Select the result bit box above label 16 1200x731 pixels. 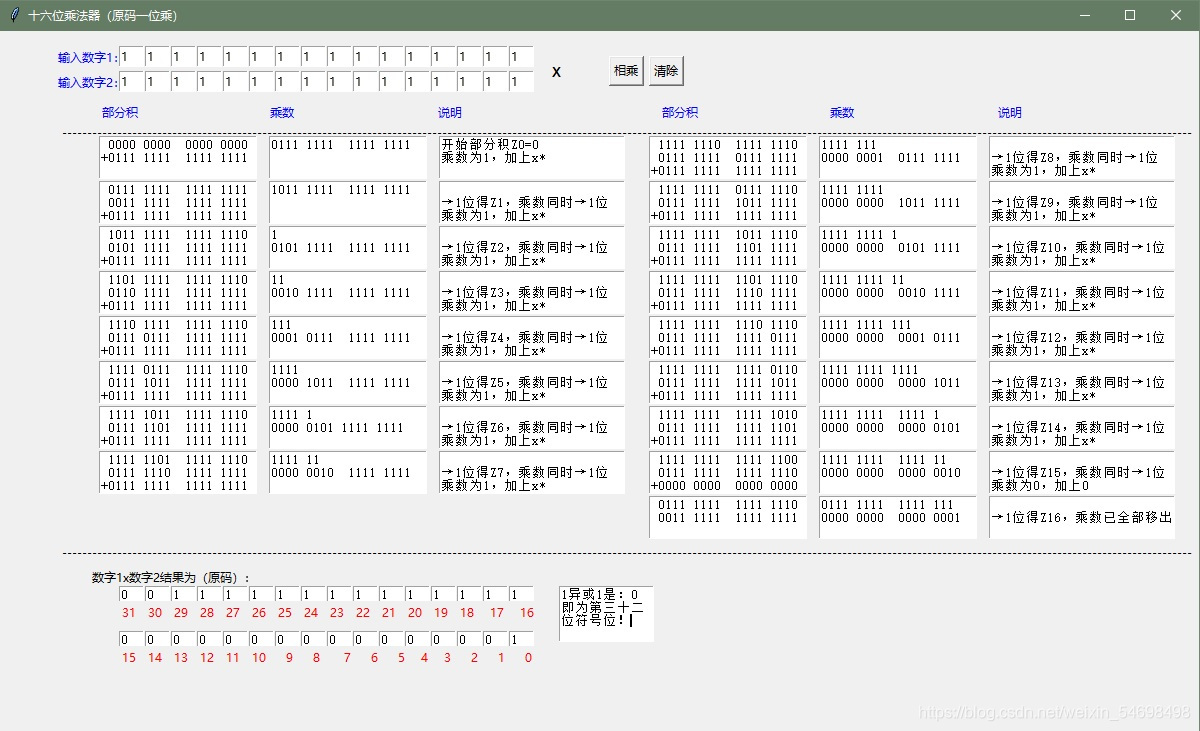tap(521, 595)
